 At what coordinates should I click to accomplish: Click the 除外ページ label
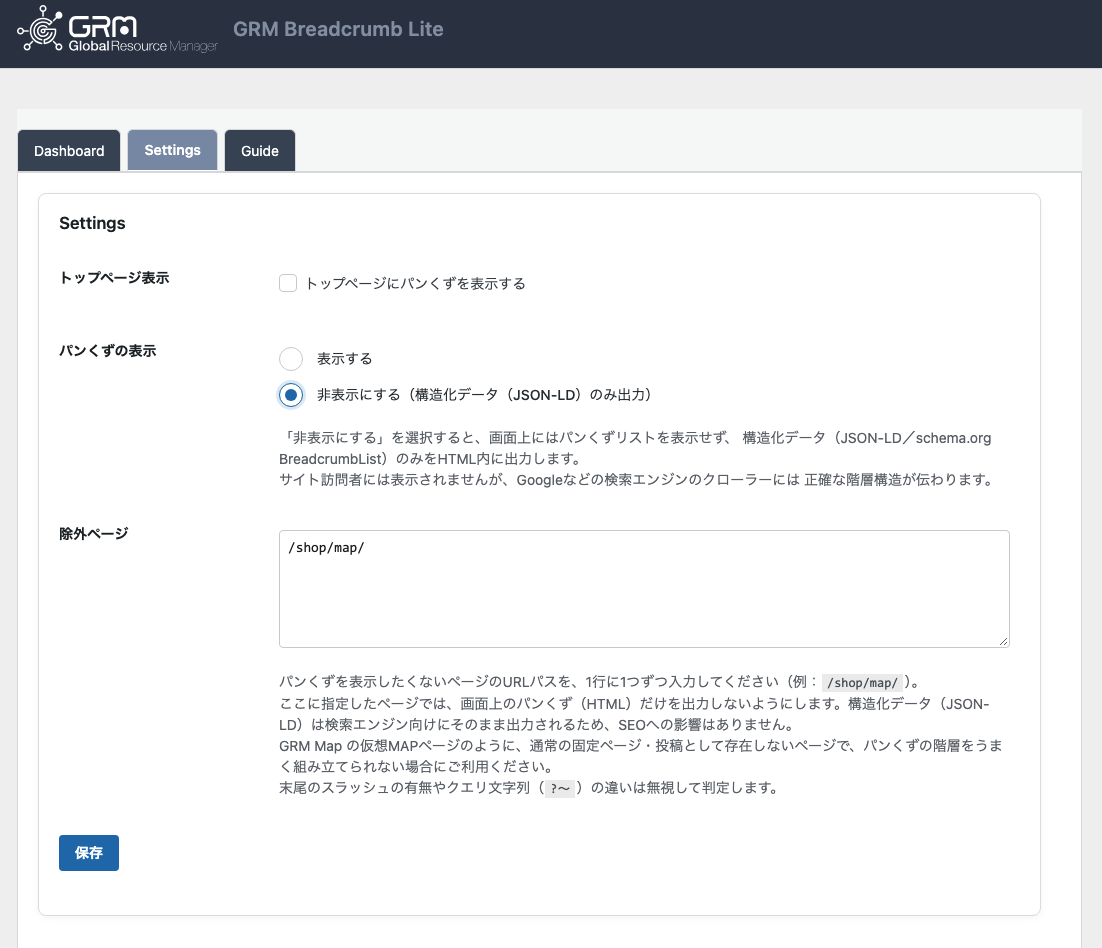93,533
